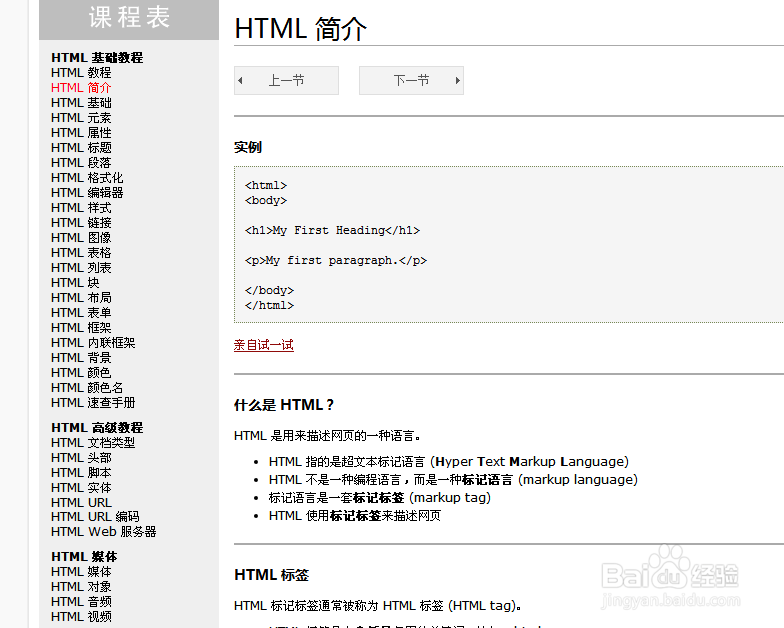Open HTML 元素 lesson
The height and width of the screenshot is (628, 784).
pos(81,118)
